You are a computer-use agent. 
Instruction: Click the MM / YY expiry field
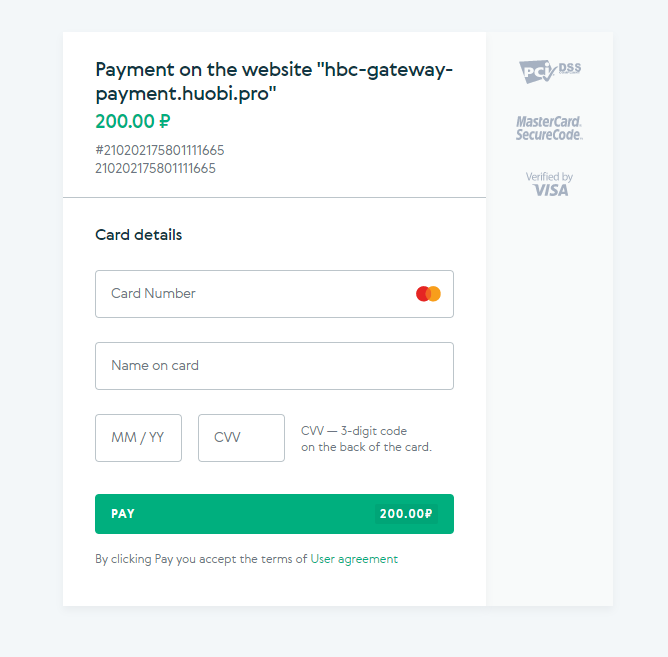(x=138, y=438)
